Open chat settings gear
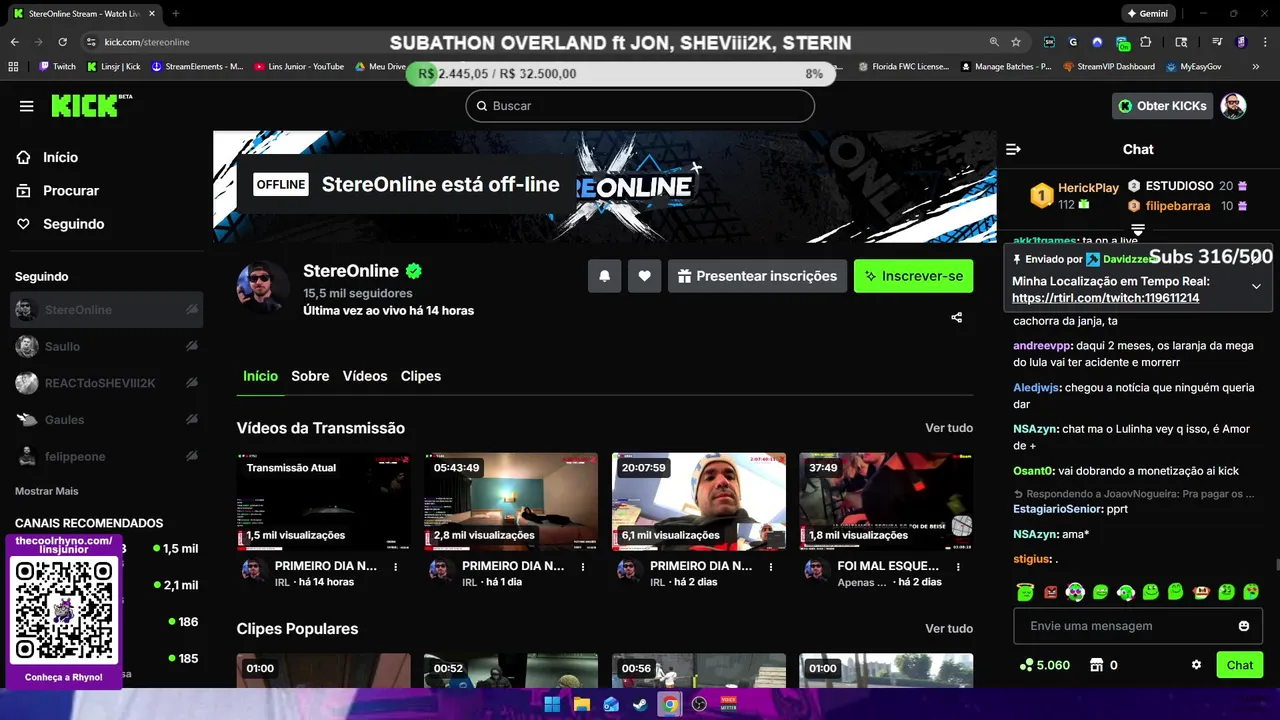 [1196, 665]
